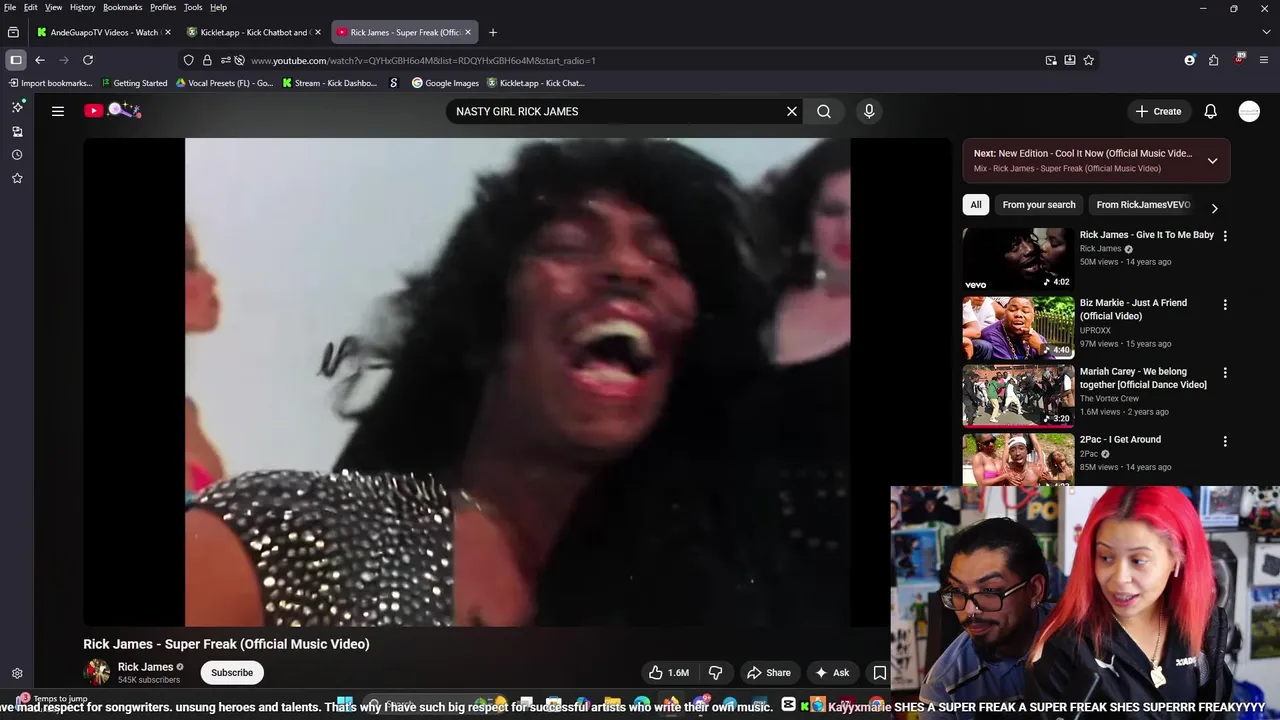The image size is (1280, 720).
Task: Save video with bookmark icon
Action: pyautogui.click(x=880, y=673)
